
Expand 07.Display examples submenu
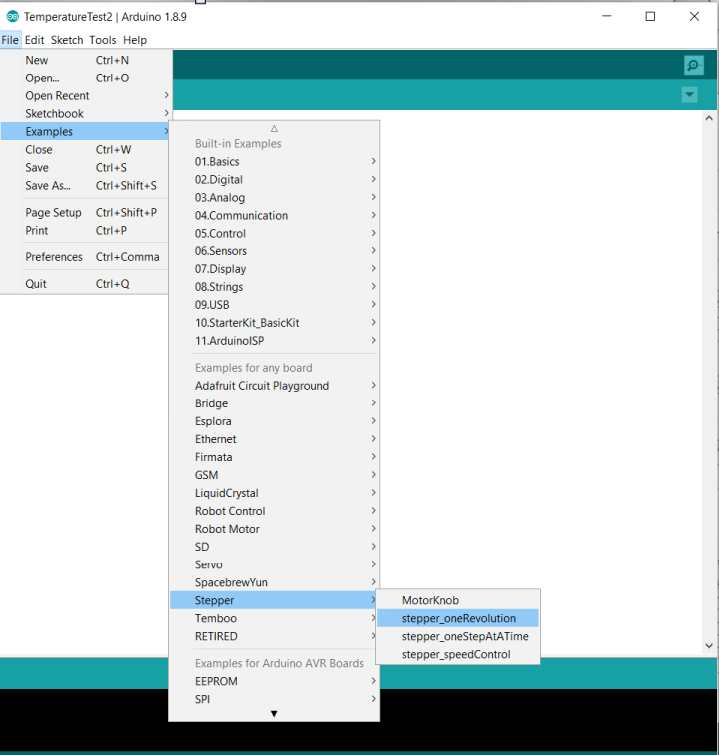tap(274, 269)
